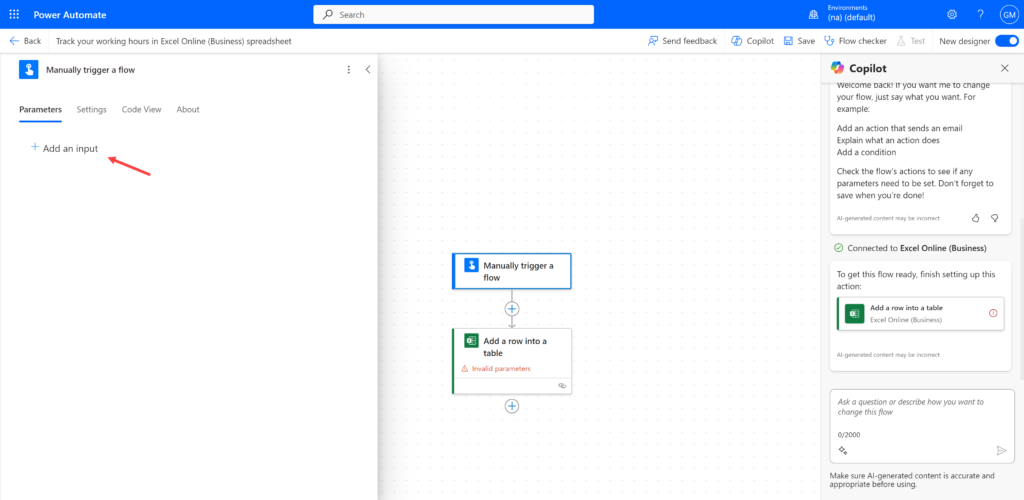Viewport: 1024px width, 500px height.
Task: Click Add an input
Action: pyautogui.click(x=65, y=148)
